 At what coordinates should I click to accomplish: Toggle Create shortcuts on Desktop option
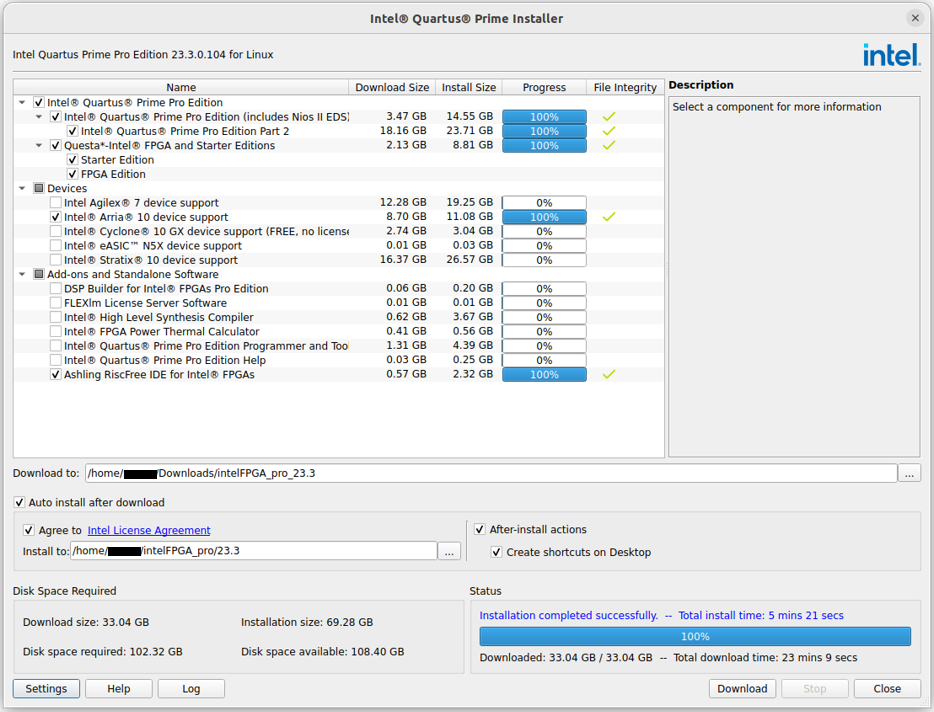click(x=497, y=552)
